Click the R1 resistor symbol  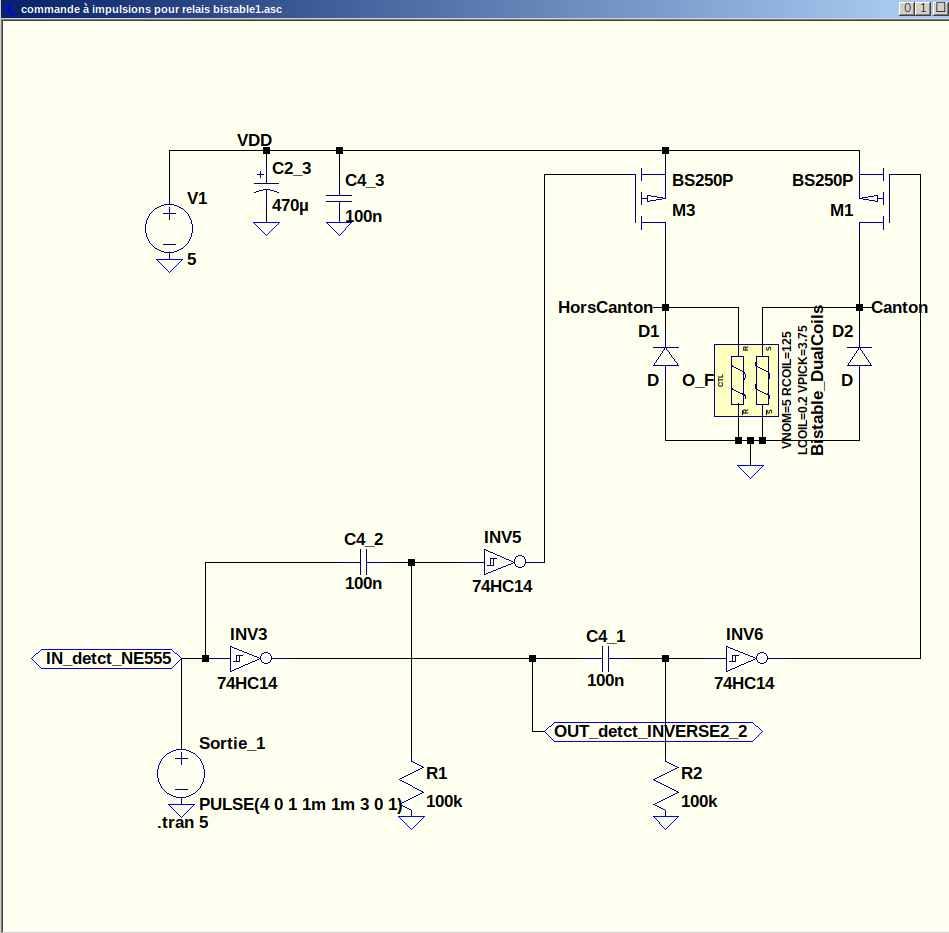[412, 787]
